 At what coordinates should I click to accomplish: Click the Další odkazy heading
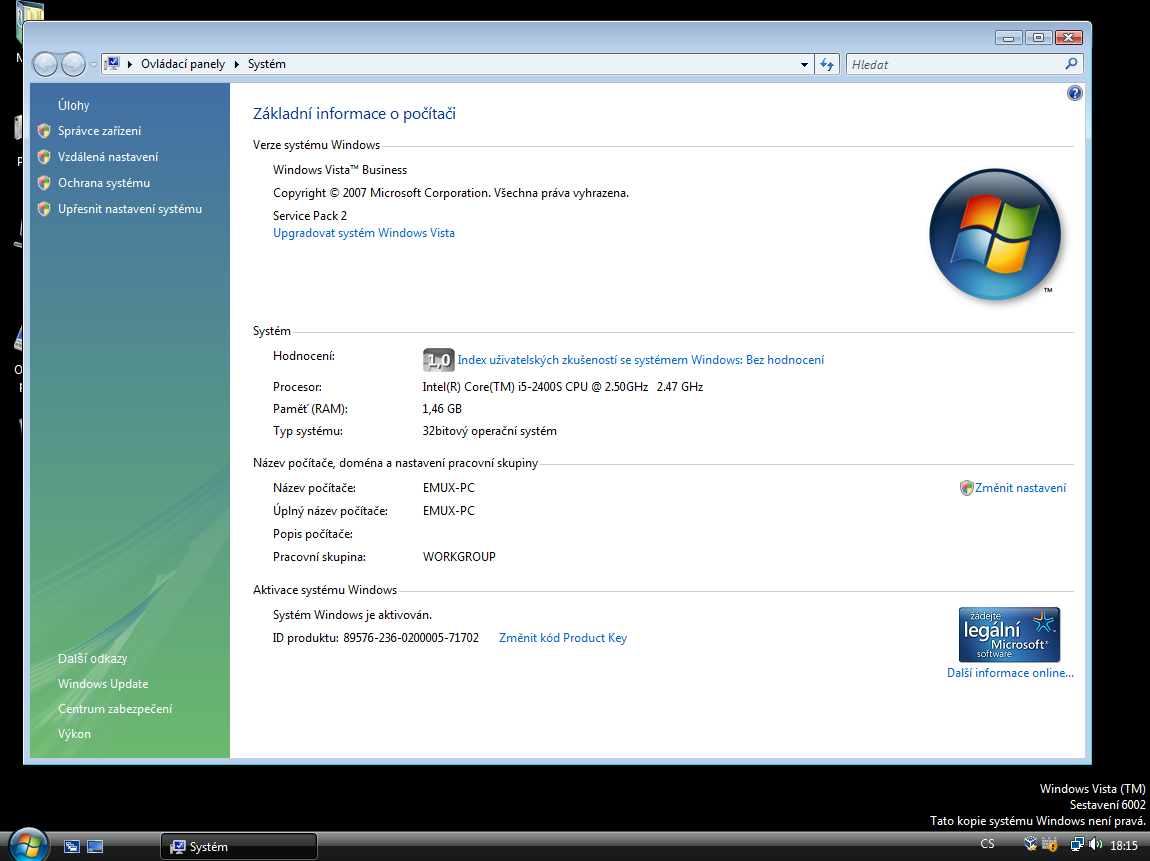click(92, 658)
